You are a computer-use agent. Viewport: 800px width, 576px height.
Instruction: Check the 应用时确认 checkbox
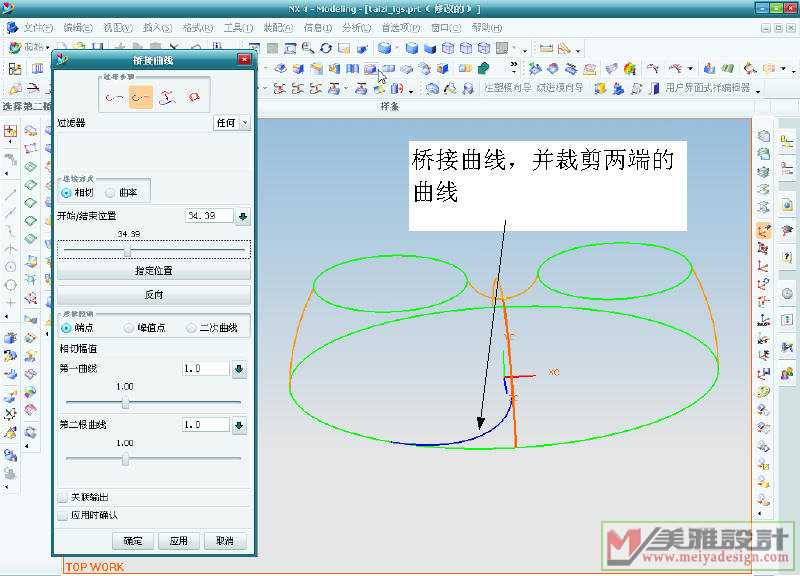click(x=64, y=515)
